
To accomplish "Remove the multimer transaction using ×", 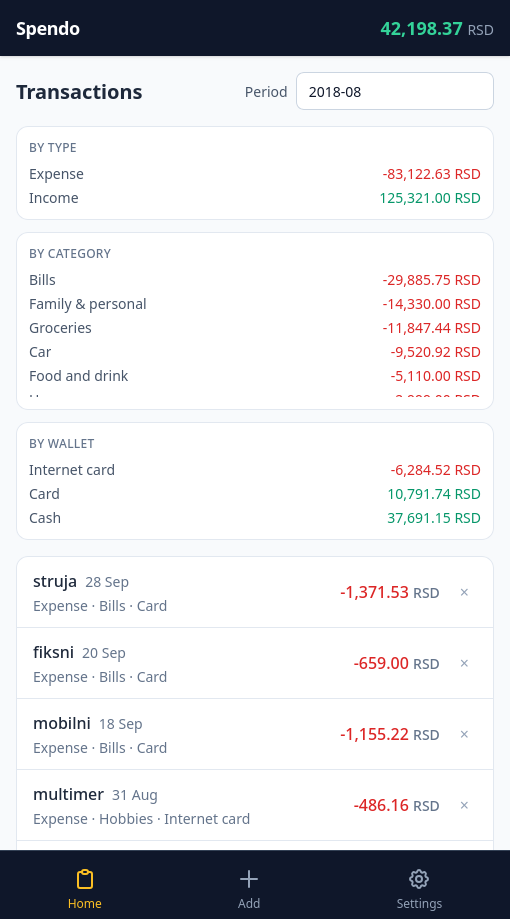I will point(464,805).
